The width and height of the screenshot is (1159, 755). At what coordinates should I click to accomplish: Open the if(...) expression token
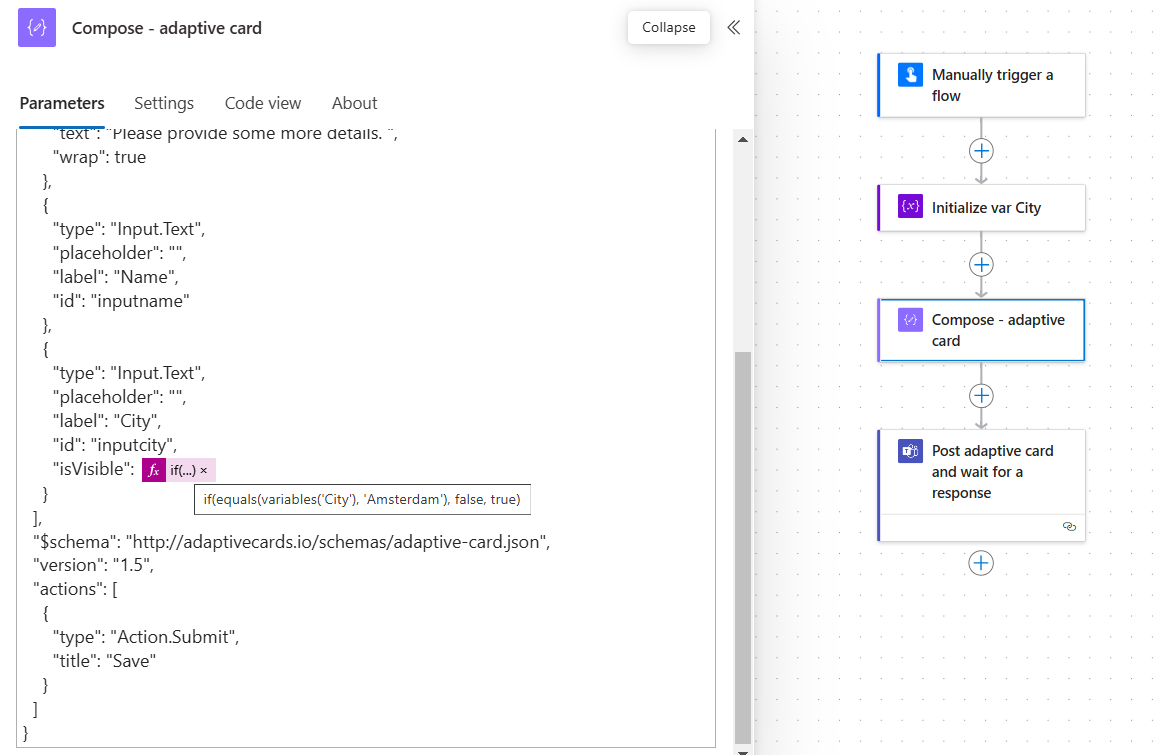(x=183, y=470)
